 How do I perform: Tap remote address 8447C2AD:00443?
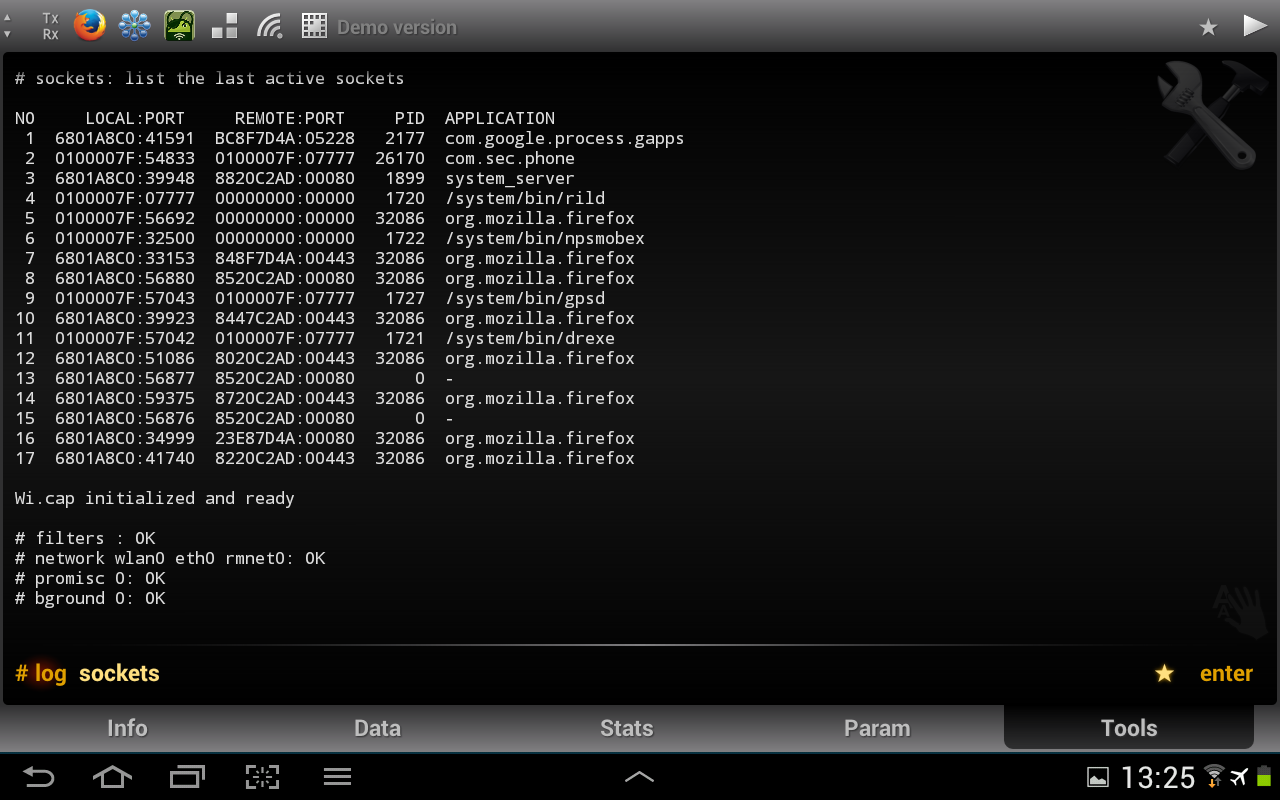click(x=285, y=318)
